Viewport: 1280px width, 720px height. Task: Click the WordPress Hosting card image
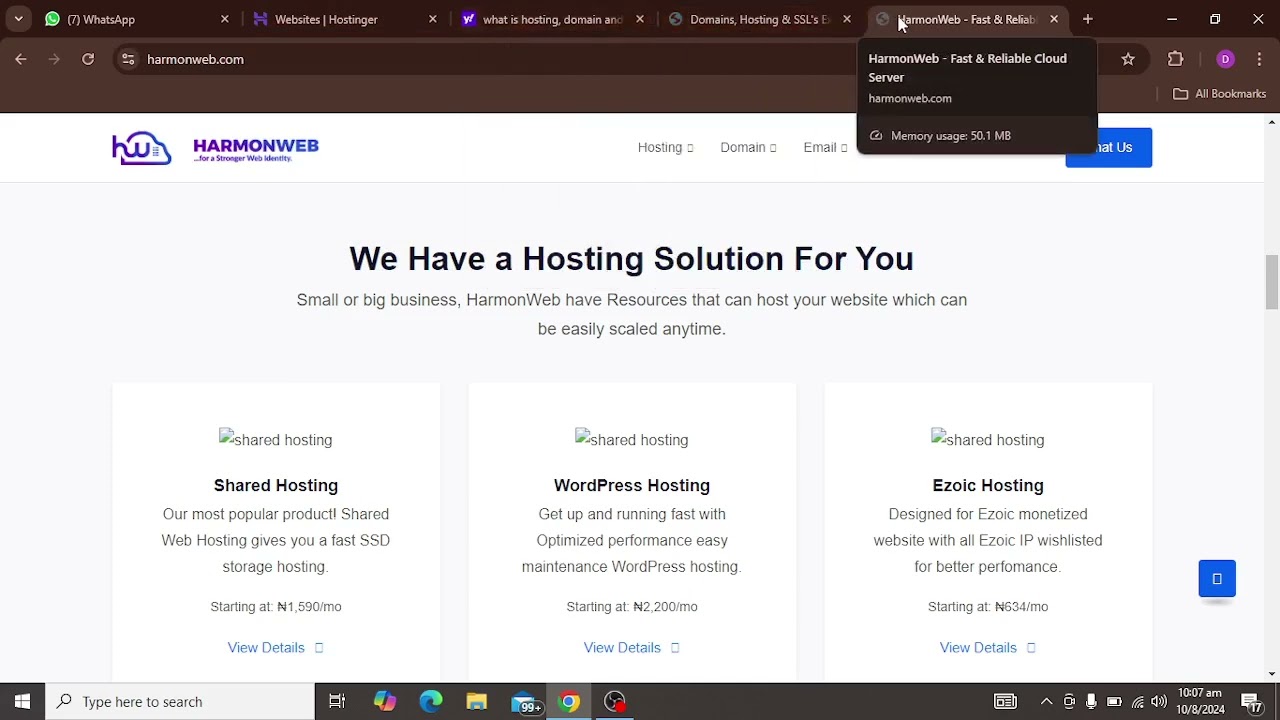(632, 439)
